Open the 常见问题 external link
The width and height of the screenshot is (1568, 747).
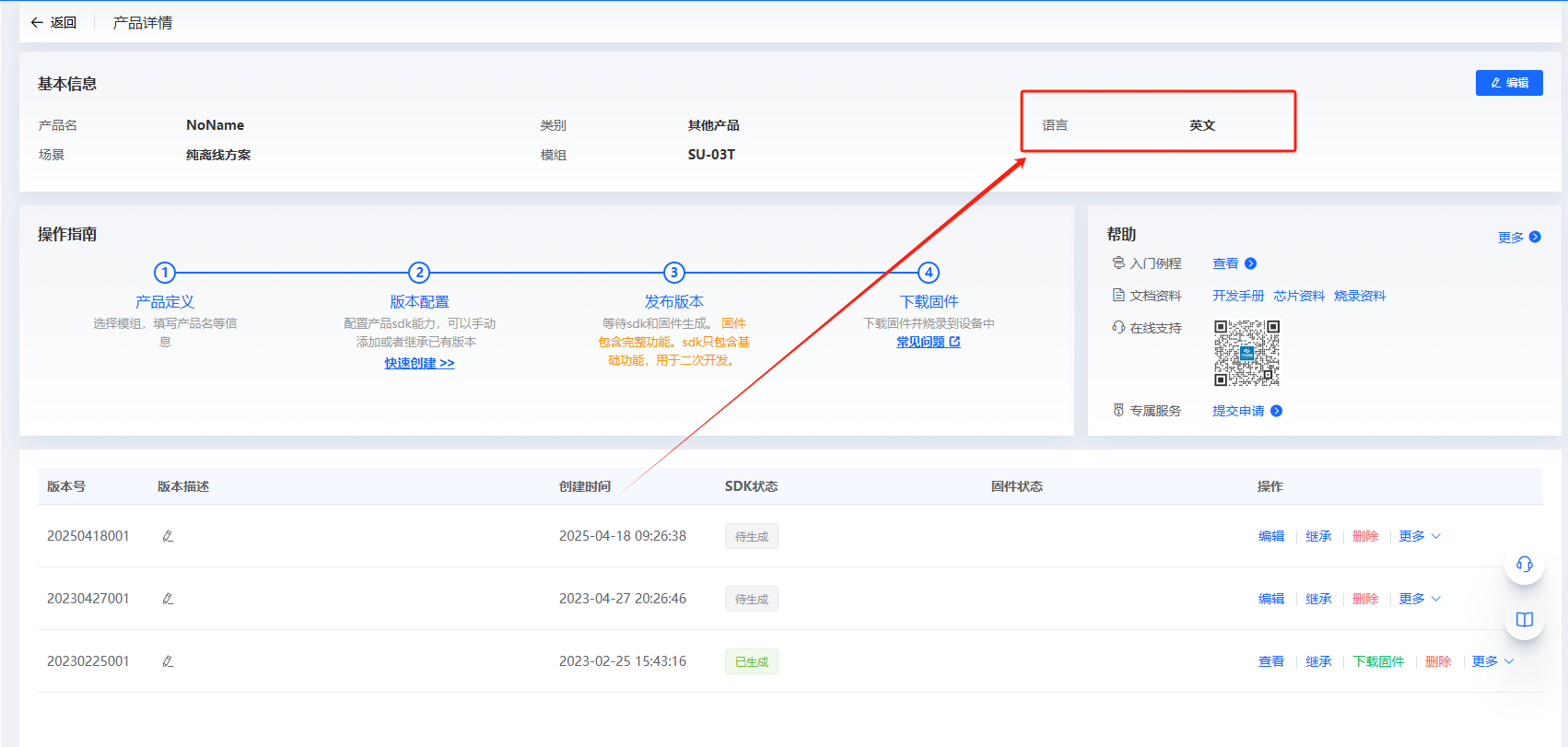click(928, 342)
